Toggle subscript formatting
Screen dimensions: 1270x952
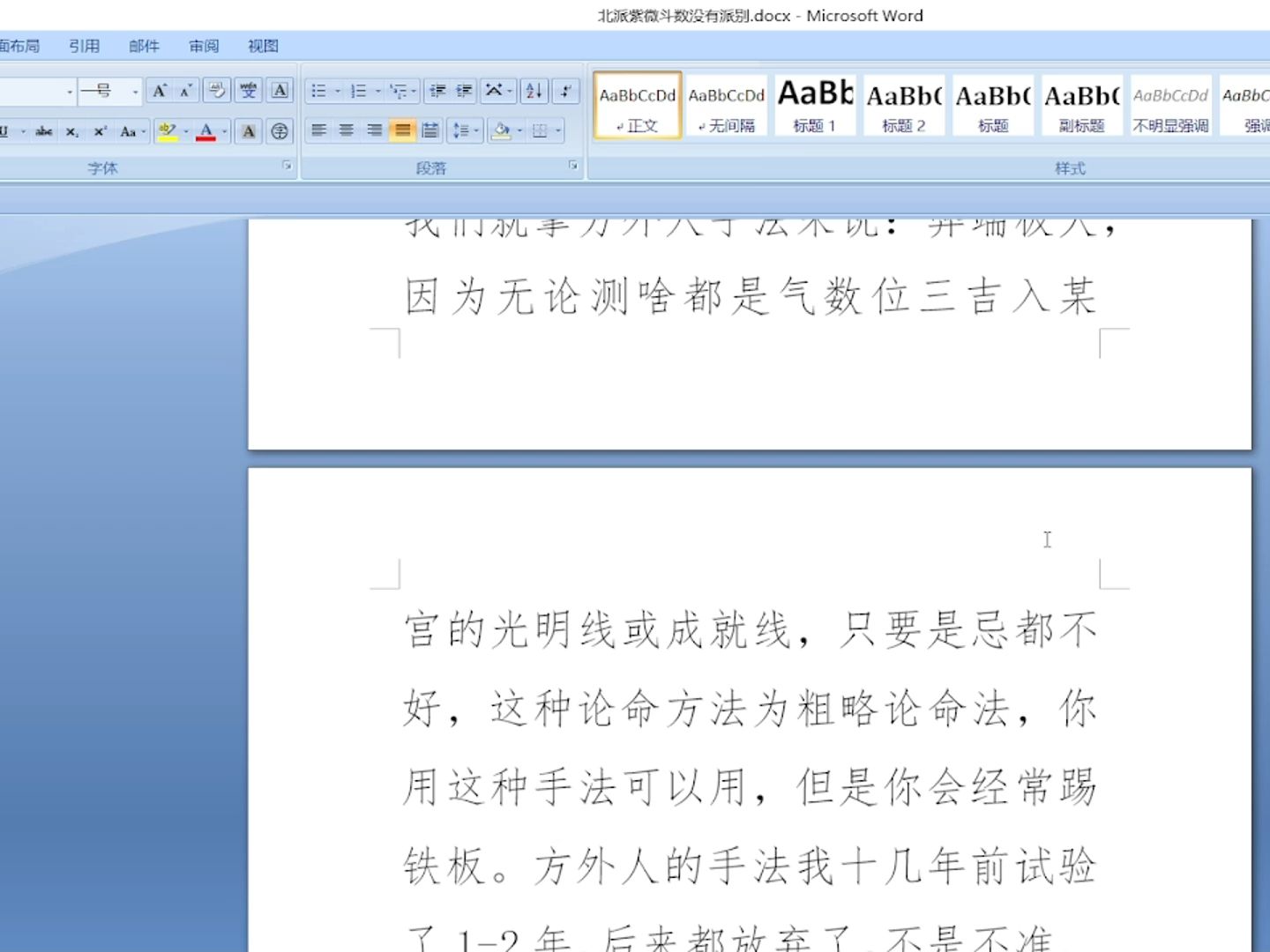point(72,131)
